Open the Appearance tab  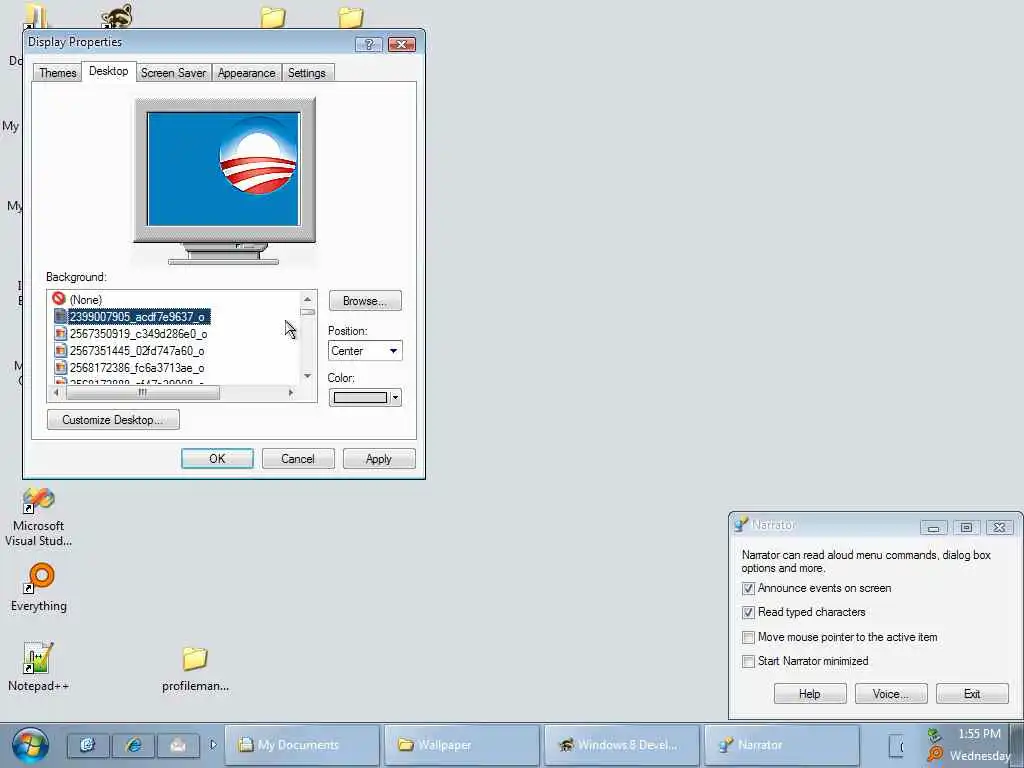[x=246, y=72]
